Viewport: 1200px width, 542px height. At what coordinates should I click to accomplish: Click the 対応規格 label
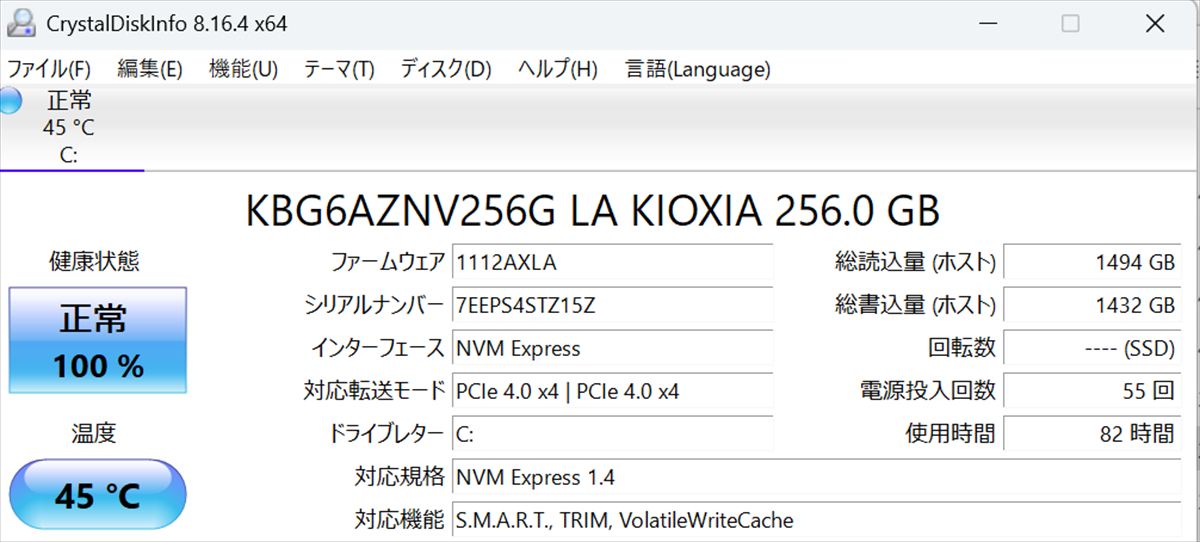click(x=399, y=477)
